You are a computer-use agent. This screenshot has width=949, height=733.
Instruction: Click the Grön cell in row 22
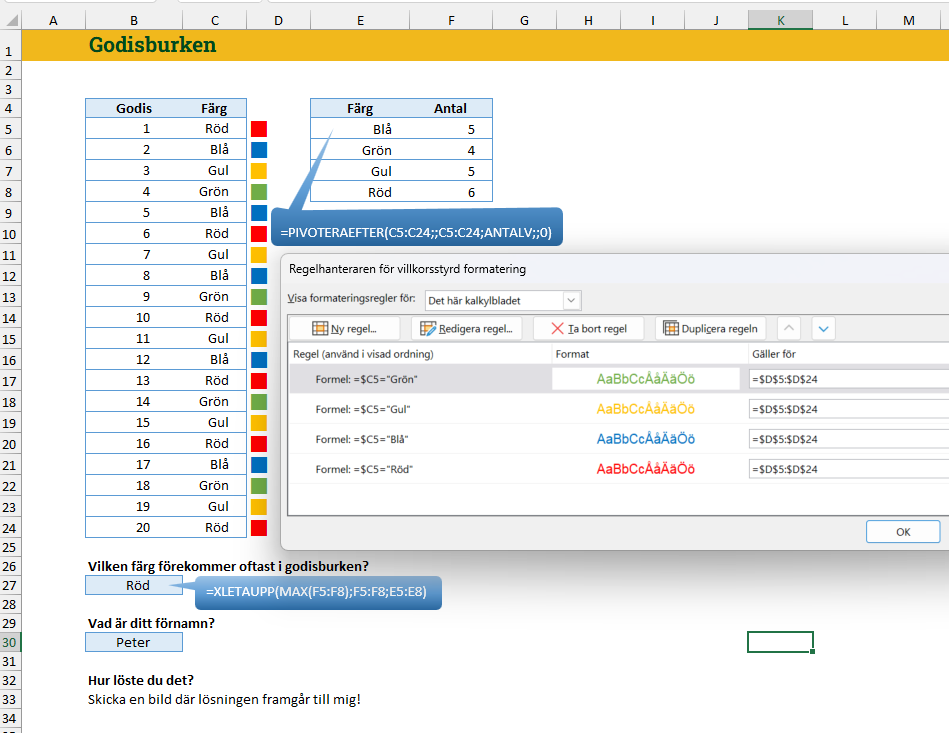coord(214,485)
